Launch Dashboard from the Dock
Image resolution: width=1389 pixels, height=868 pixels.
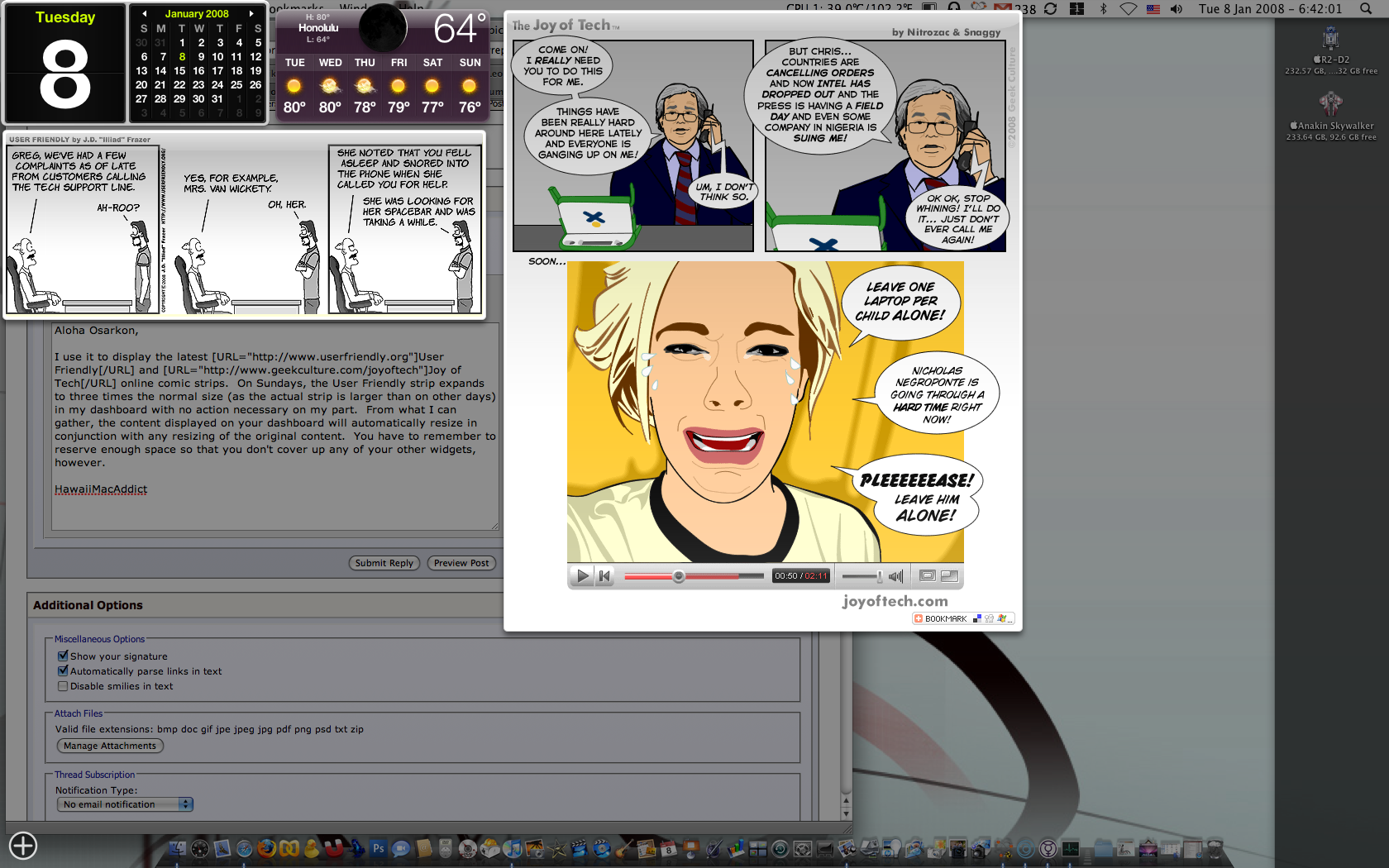coord(200,849)
